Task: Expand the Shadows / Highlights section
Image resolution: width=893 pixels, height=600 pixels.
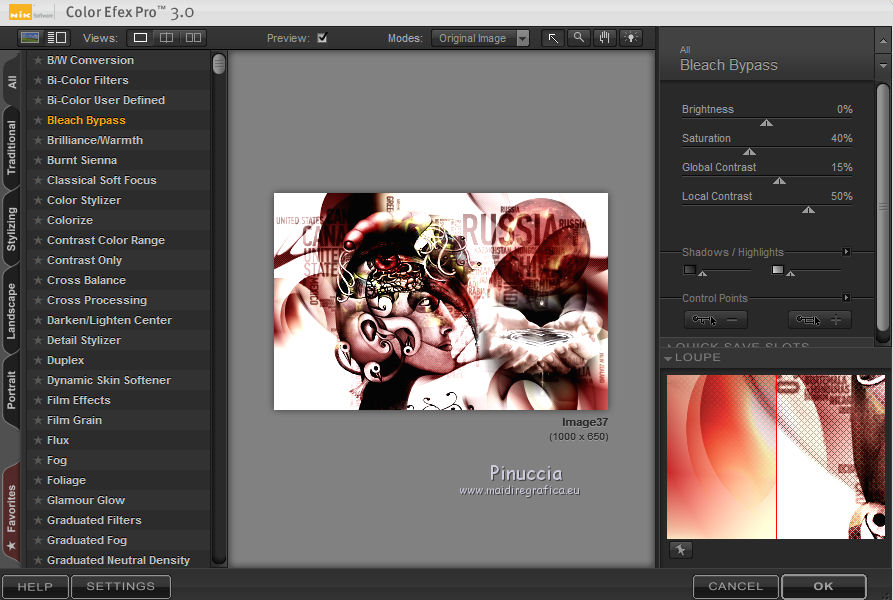Action: 846,252
